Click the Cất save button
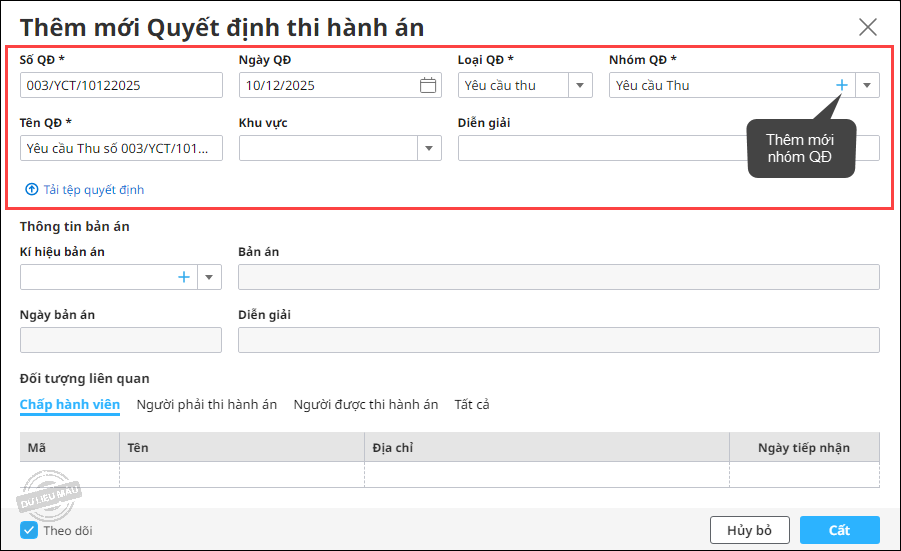 click(x=840, y=530)
